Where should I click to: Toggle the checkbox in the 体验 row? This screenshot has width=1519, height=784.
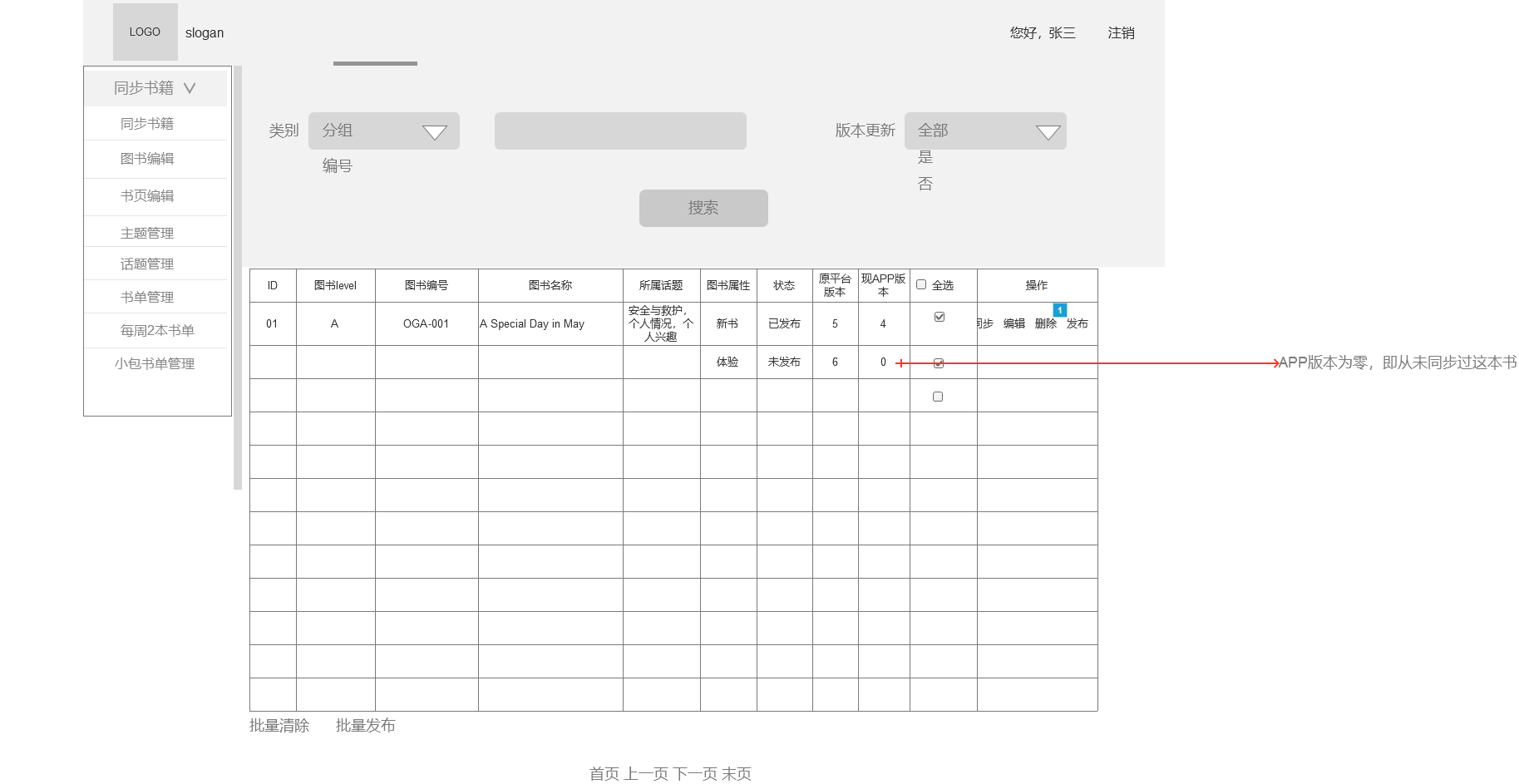coord(939,363)
